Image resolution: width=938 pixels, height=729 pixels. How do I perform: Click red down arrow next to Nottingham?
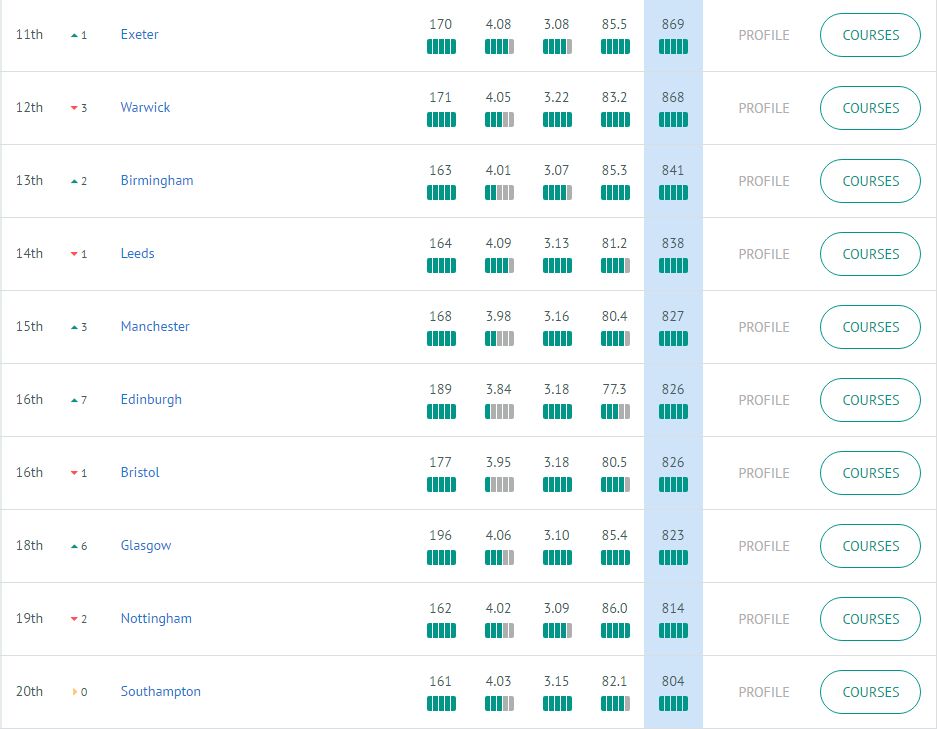point(74,619)
